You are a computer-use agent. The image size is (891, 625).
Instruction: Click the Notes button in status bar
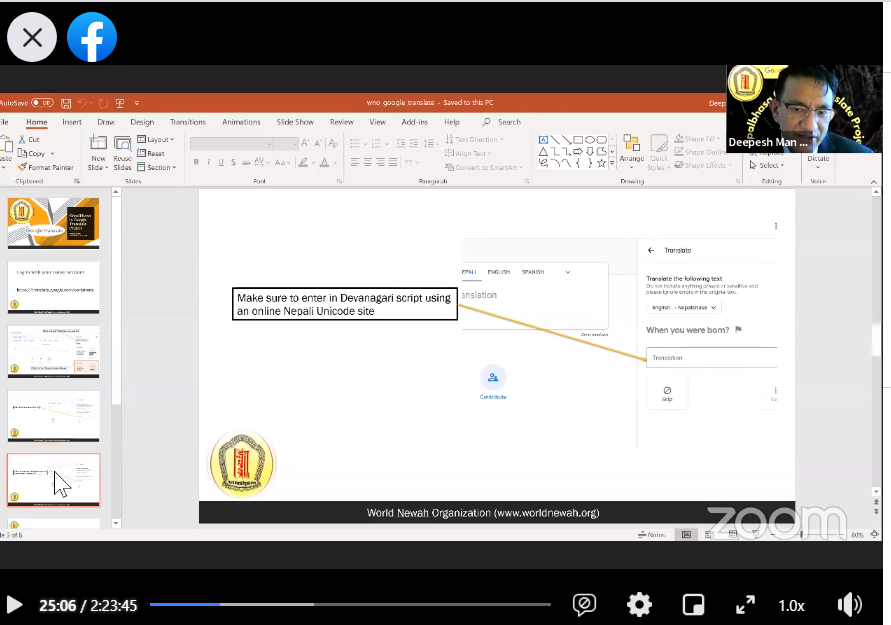coord(651,535)
